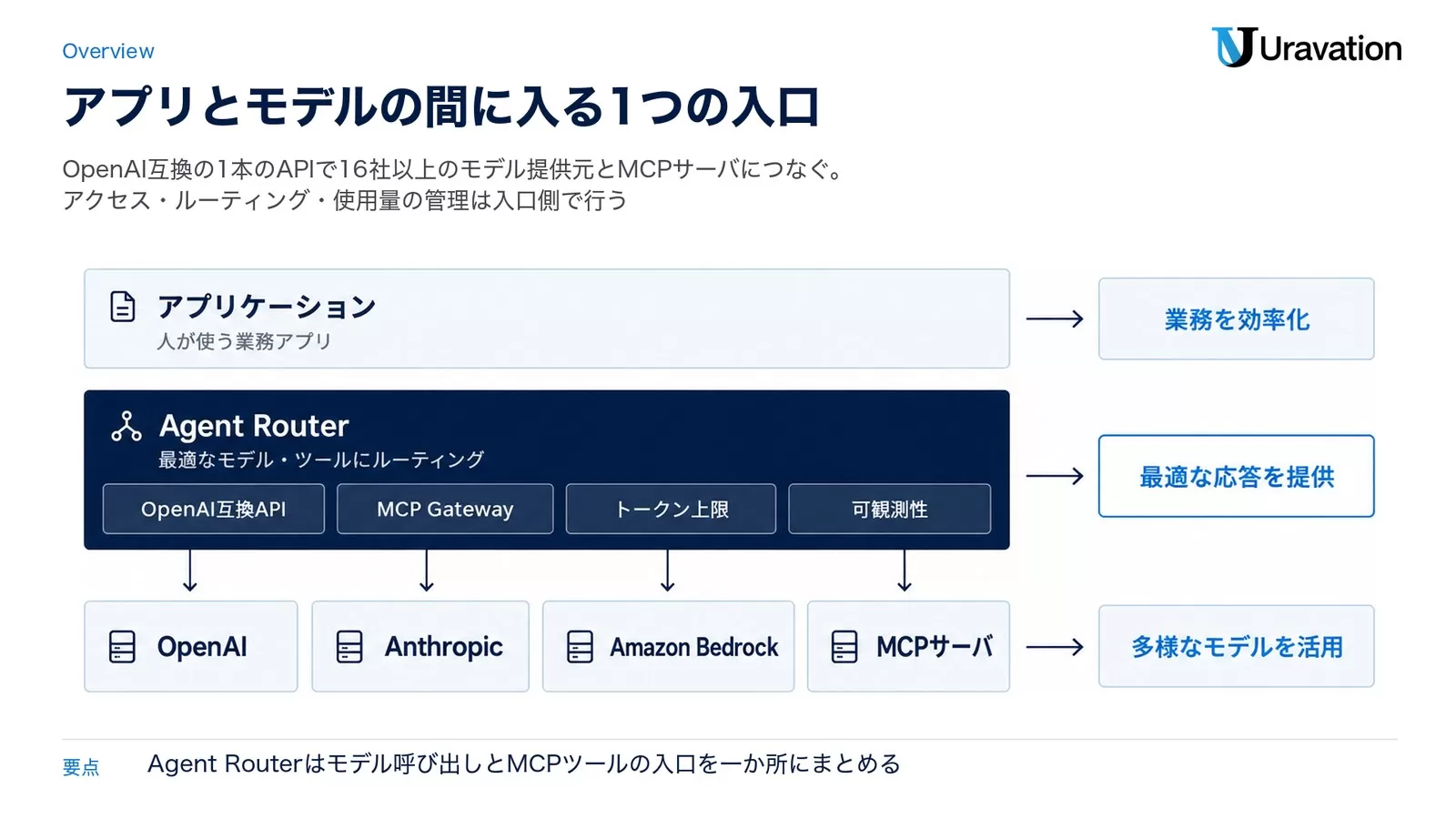Click the 多様なモデルを活用 box
The height and width of the screenshot is (819, 1456).
[x=1236, y=646]
